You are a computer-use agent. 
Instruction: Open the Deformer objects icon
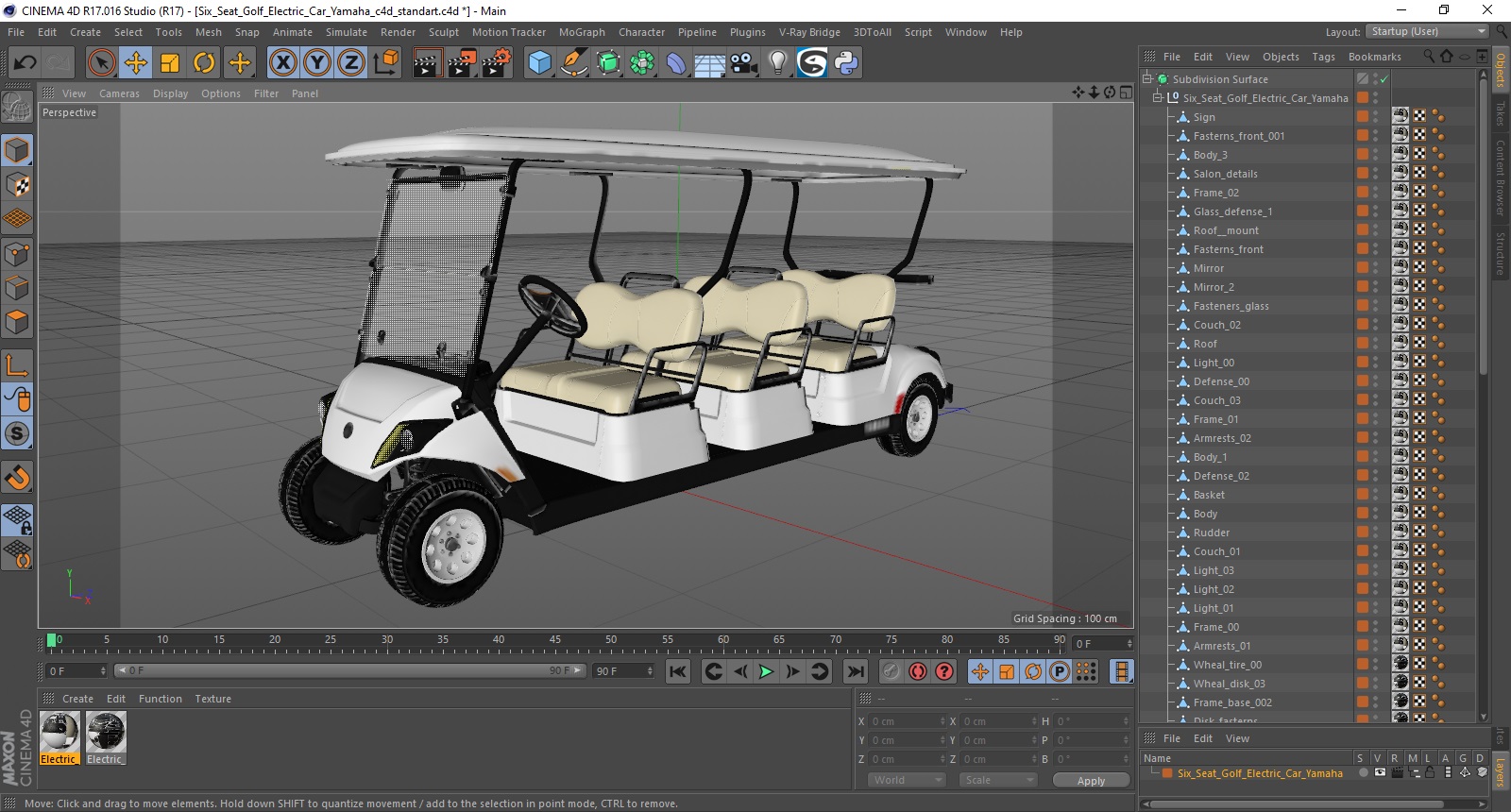[676, 63]
